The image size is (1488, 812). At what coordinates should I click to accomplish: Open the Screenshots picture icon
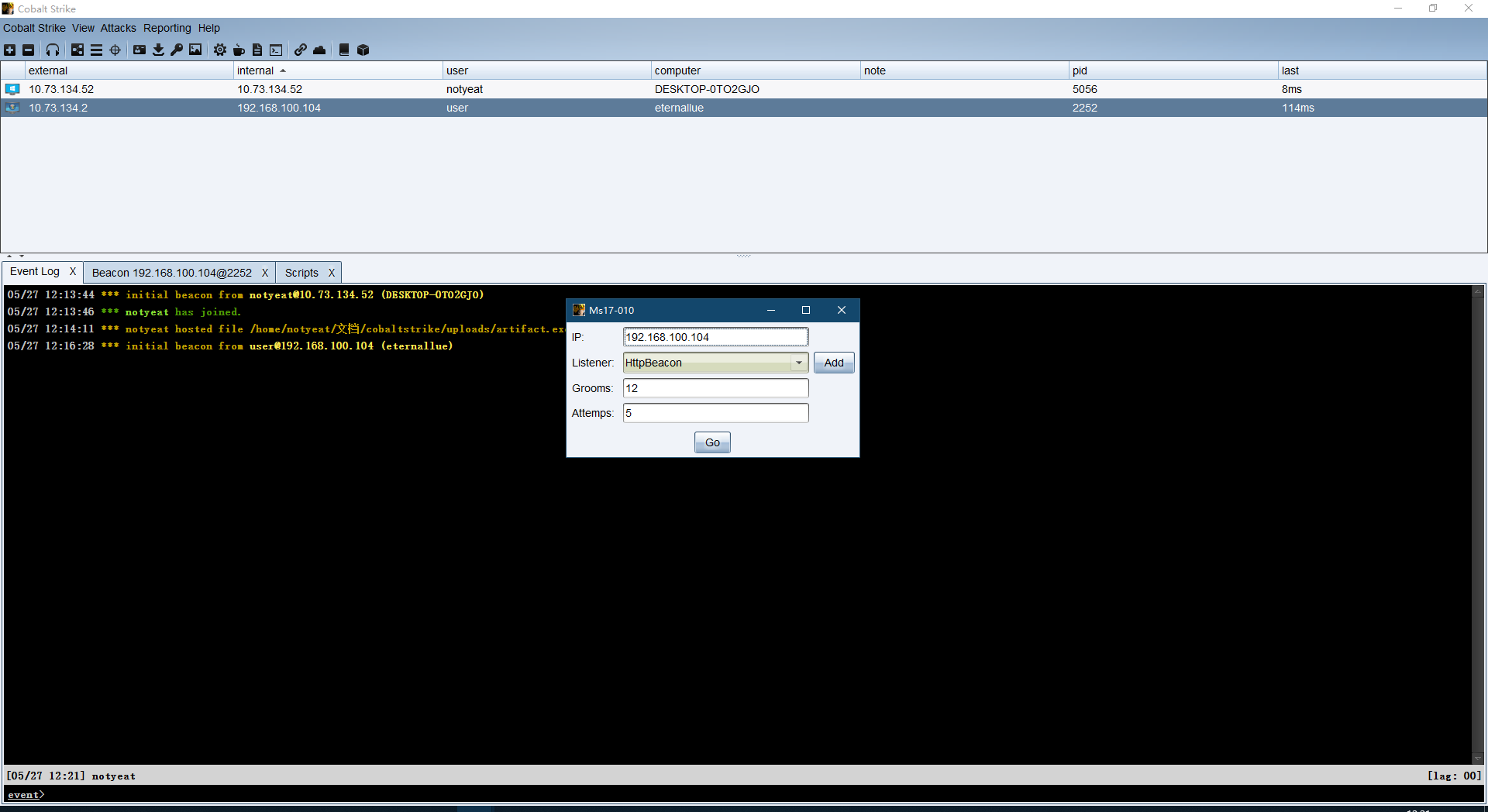195,50
